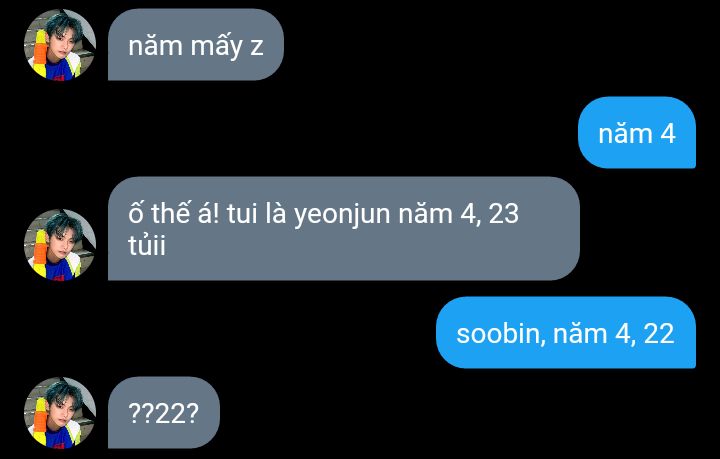This screenshot has width=720, height=459.
Task: Open sender avatar beside 'năm mấy z' message
Action: click(x=60, y=45)
